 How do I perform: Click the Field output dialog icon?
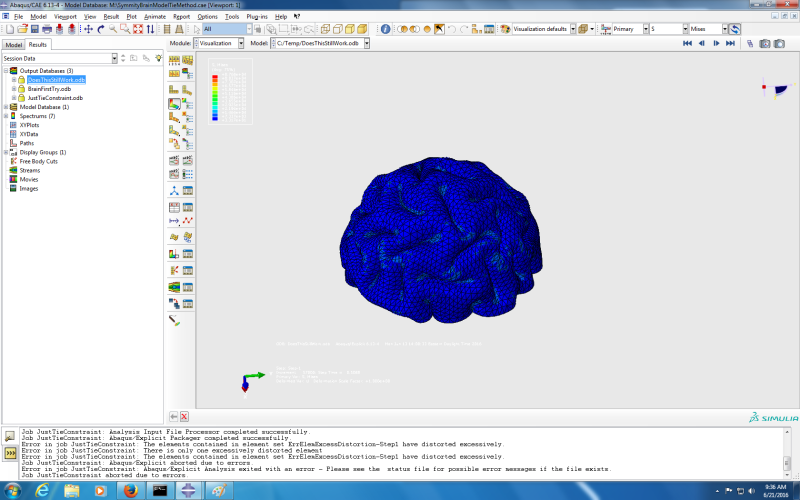point(606,29)
